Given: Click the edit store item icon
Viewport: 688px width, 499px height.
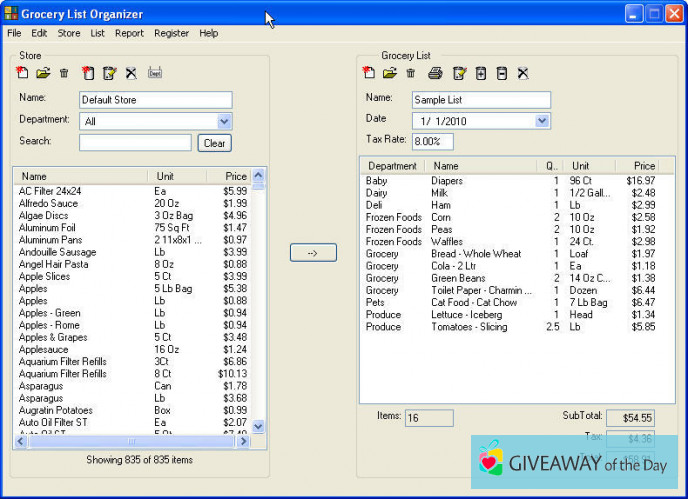Looking at the screenshot, I should (110, 73).
